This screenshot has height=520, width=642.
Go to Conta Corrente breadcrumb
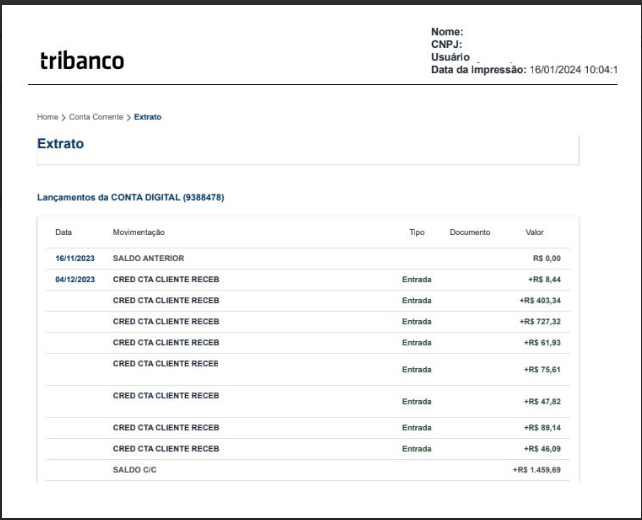pos(96,117)
